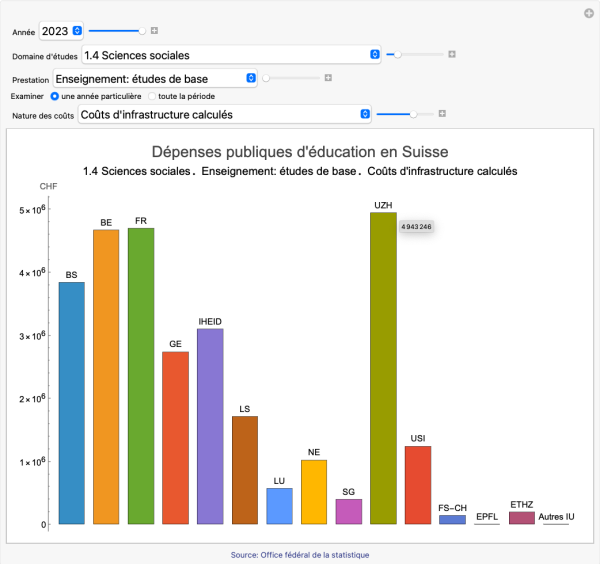The image size is (600, 564).
Task: Expand Année slider controls plus icon
Action: point(154,32)
